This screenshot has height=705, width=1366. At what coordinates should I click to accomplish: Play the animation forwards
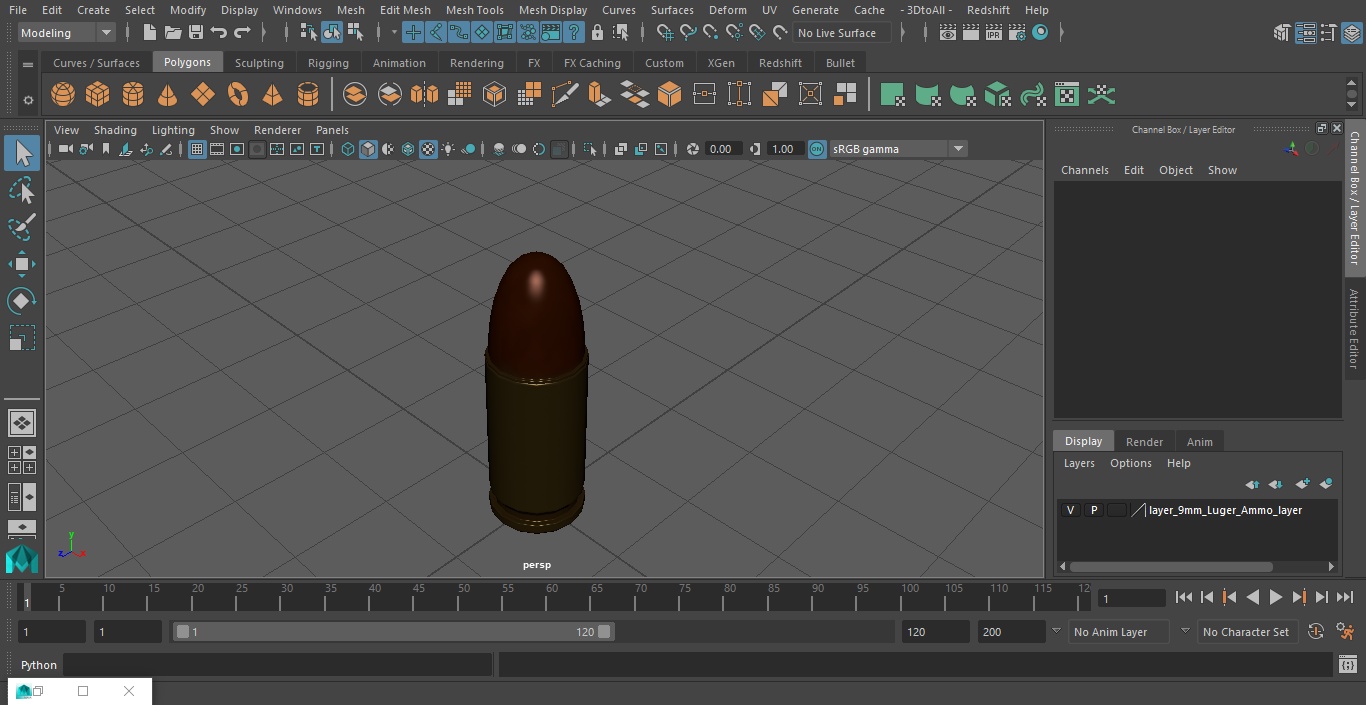(x=1275, y=597)
